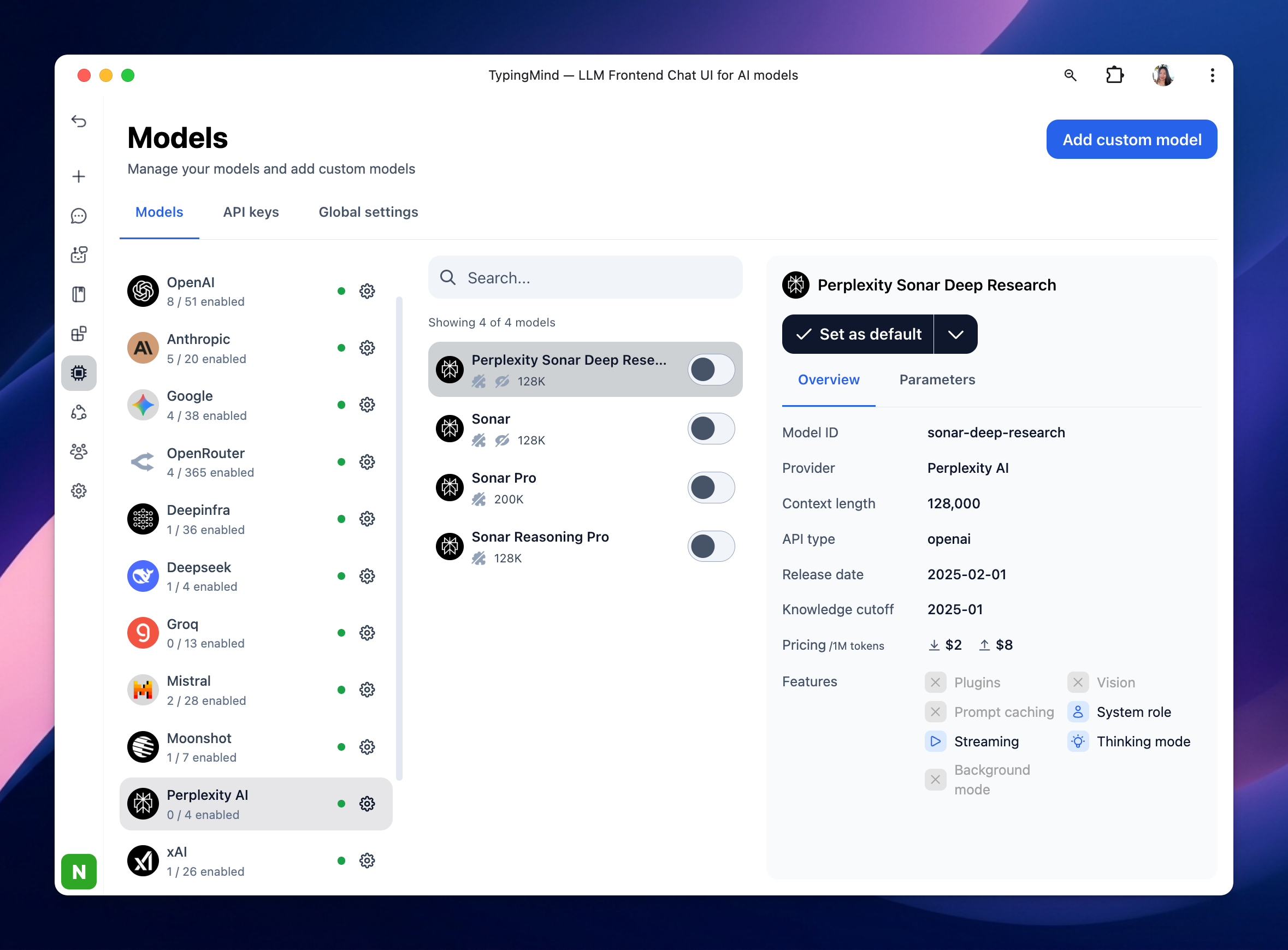
Task: Open Groq provider settings gear
Action: (x=367, y=633)
